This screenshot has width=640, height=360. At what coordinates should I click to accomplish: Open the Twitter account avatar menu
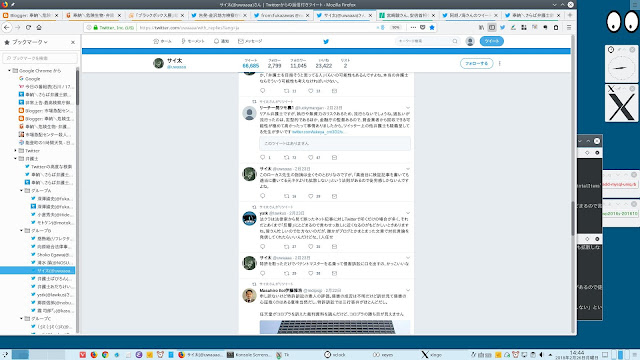pos(470,41)
